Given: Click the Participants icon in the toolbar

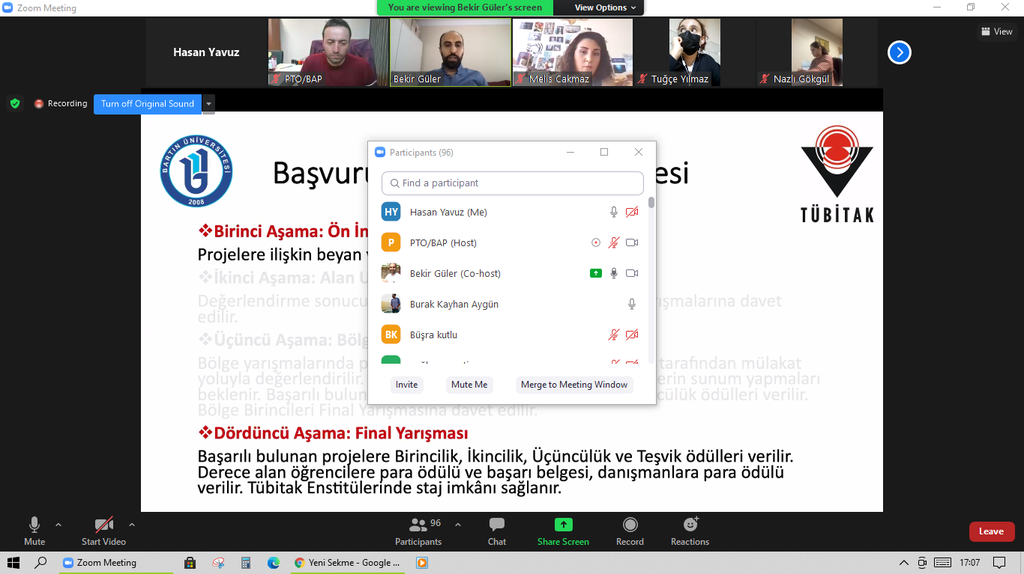Looking at the screenshot, I should coord(418,526).
